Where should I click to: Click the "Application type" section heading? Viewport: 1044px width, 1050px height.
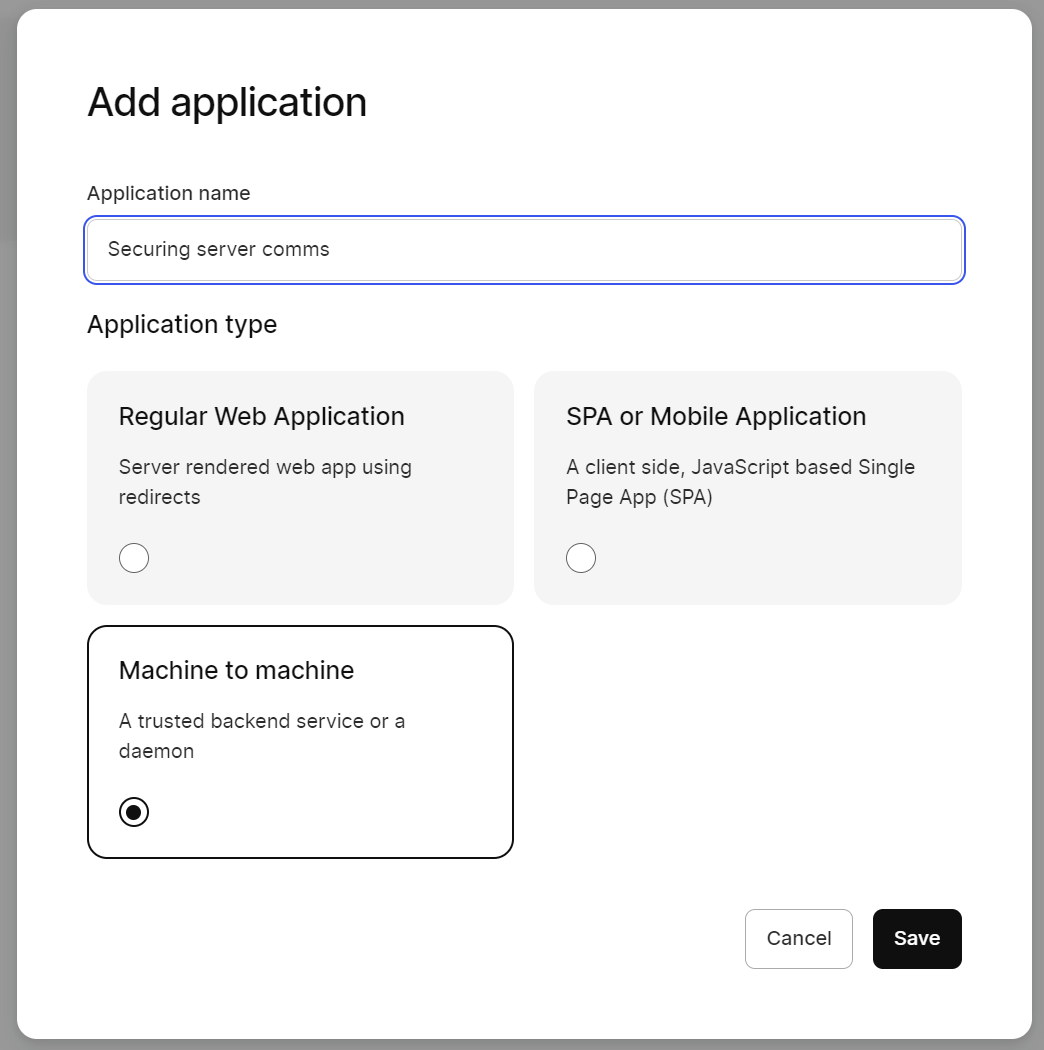[x=181, y=325]
